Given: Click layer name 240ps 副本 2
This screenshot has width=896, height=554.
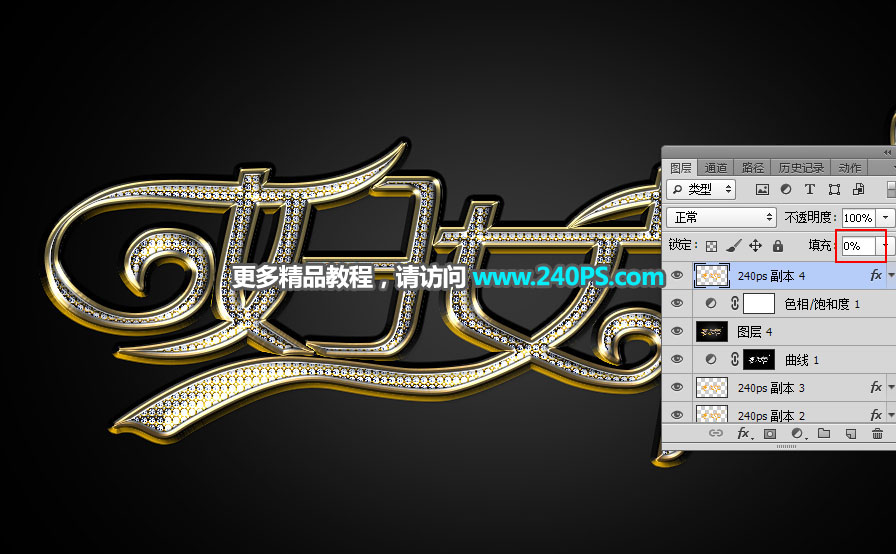Looking at the screenshot, I should 771,415.
